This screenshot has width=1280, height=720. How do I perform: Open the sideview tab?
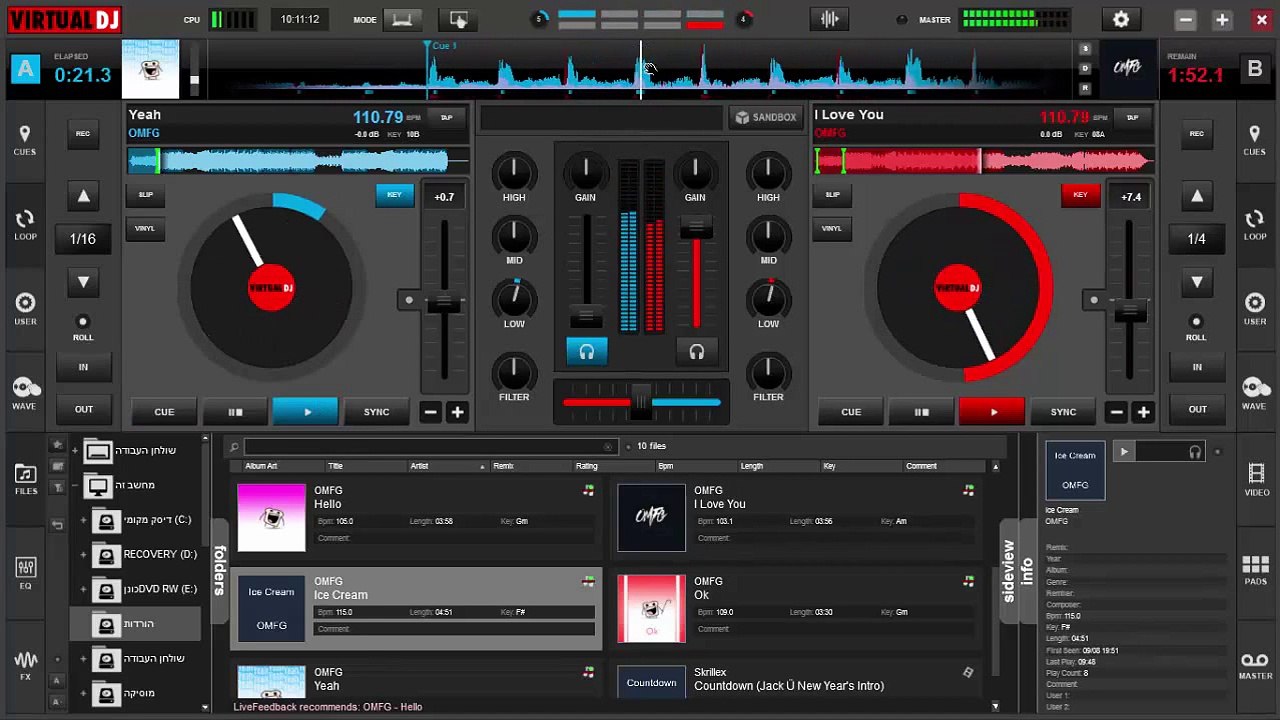pyautogui.click(x=1008, y=571)
